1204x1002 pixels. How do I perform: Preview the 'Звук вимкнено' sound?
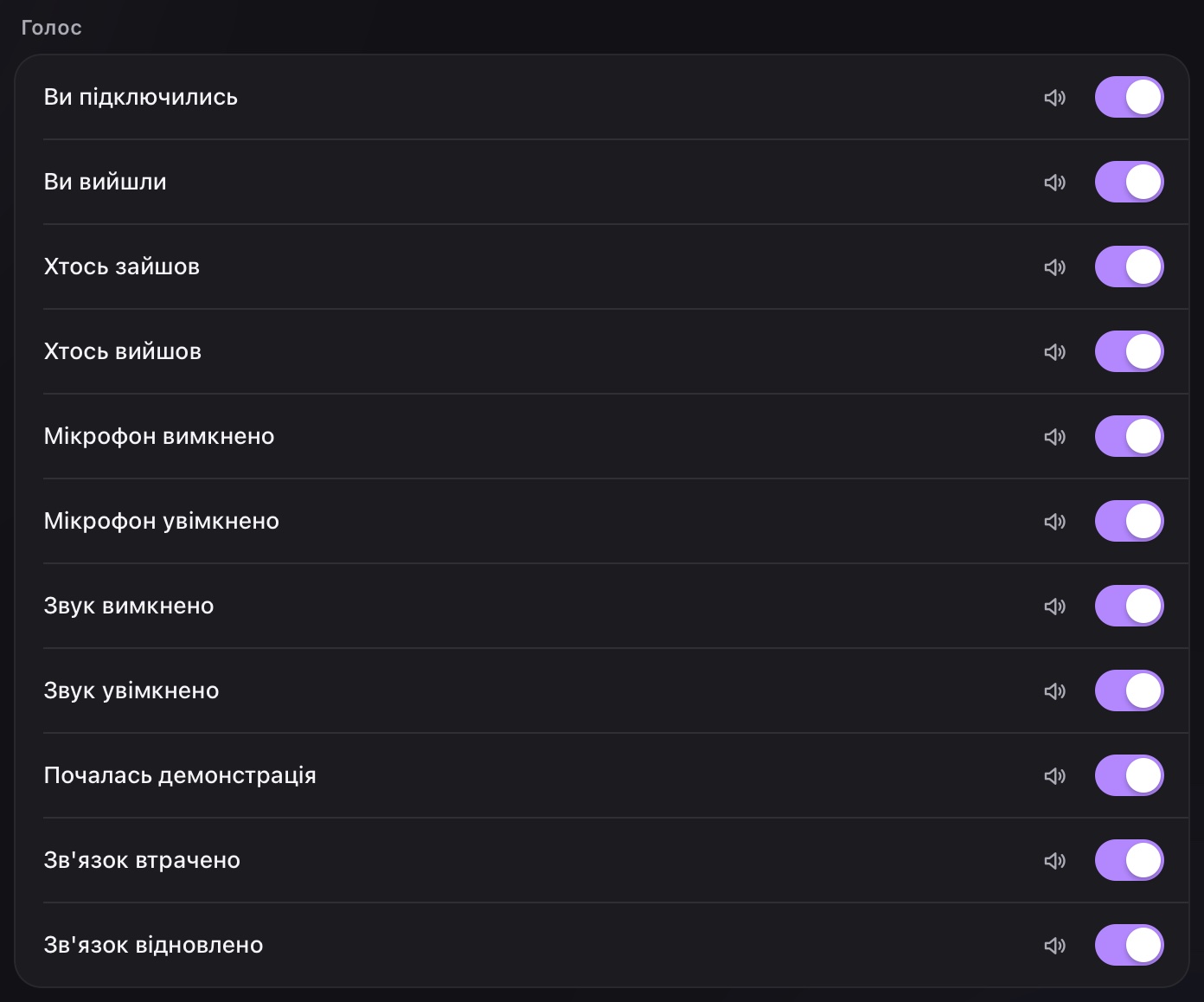coord(1054,607)
